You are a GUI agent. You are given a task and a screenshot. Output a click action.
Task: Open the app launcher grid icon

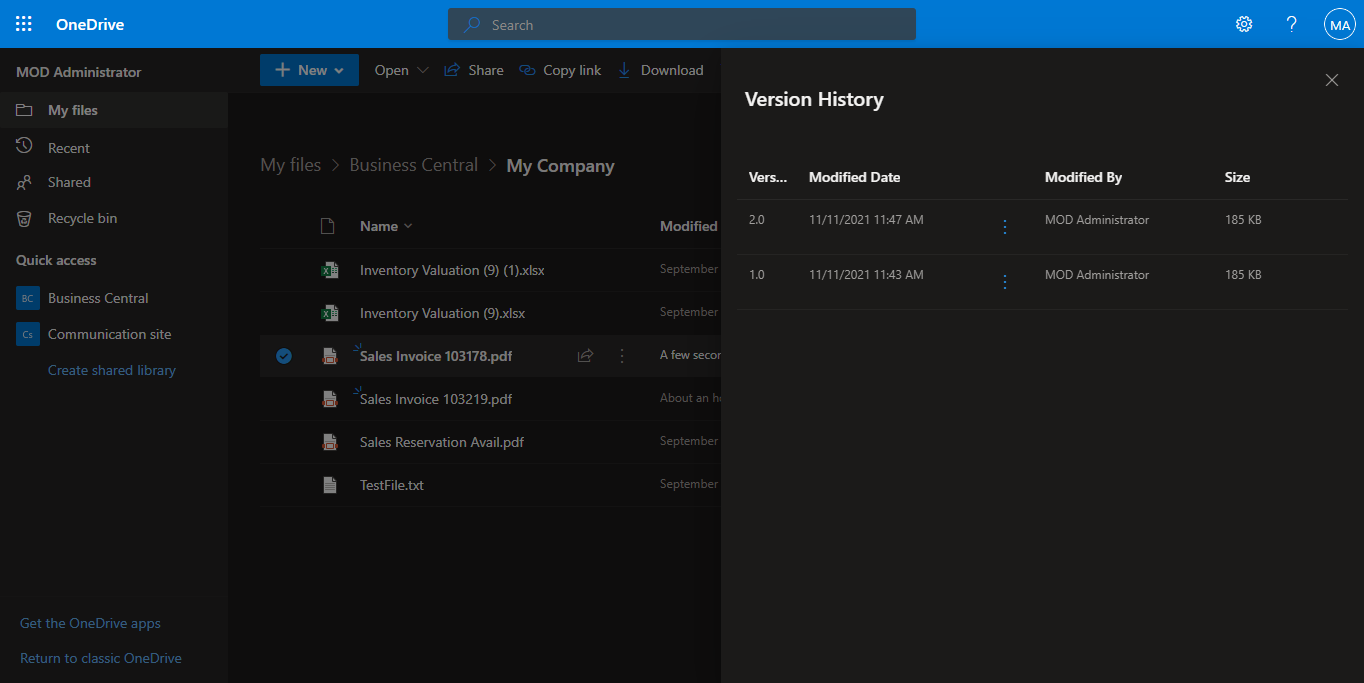pyautogui.click(x=23, y=23)
